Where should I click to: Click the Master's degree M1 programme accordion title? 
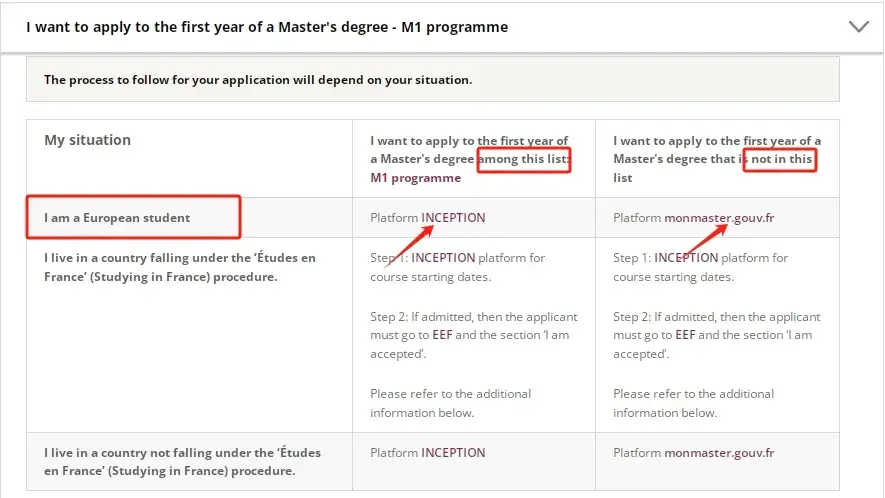pyautogui.click(x=267, y=27)
